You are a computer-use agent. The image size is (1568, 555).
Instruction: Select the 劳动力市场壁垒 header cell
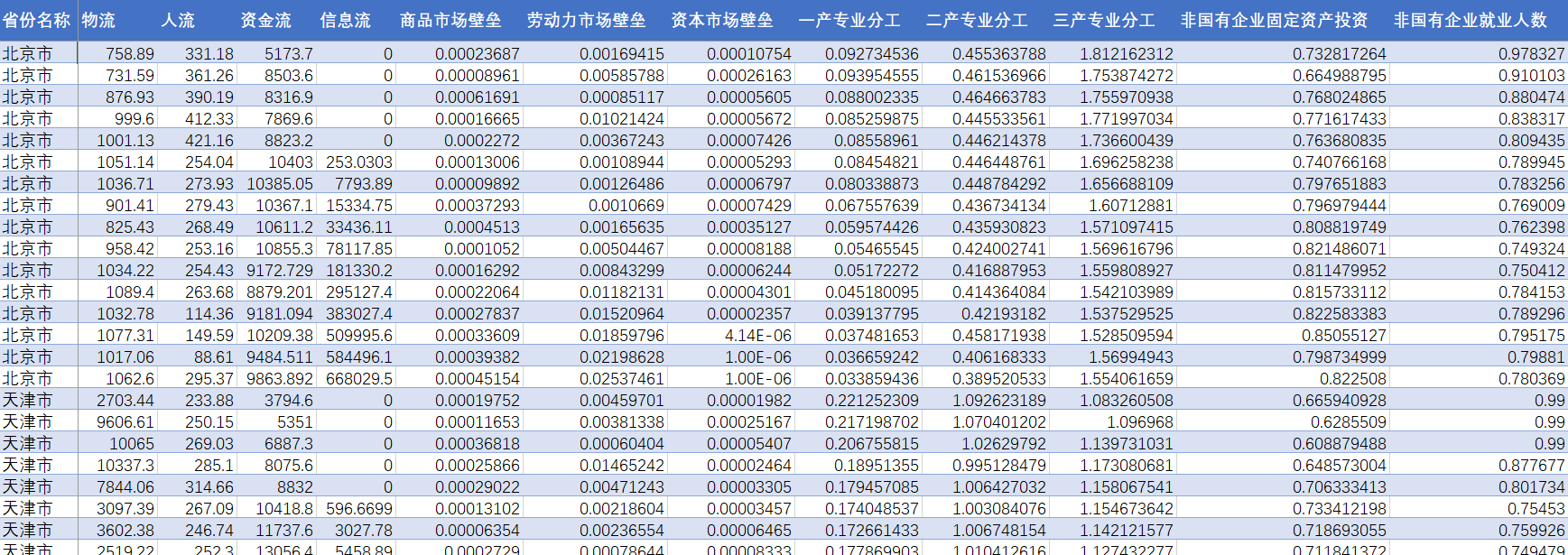pyautogui.click(x=586, y=20)
